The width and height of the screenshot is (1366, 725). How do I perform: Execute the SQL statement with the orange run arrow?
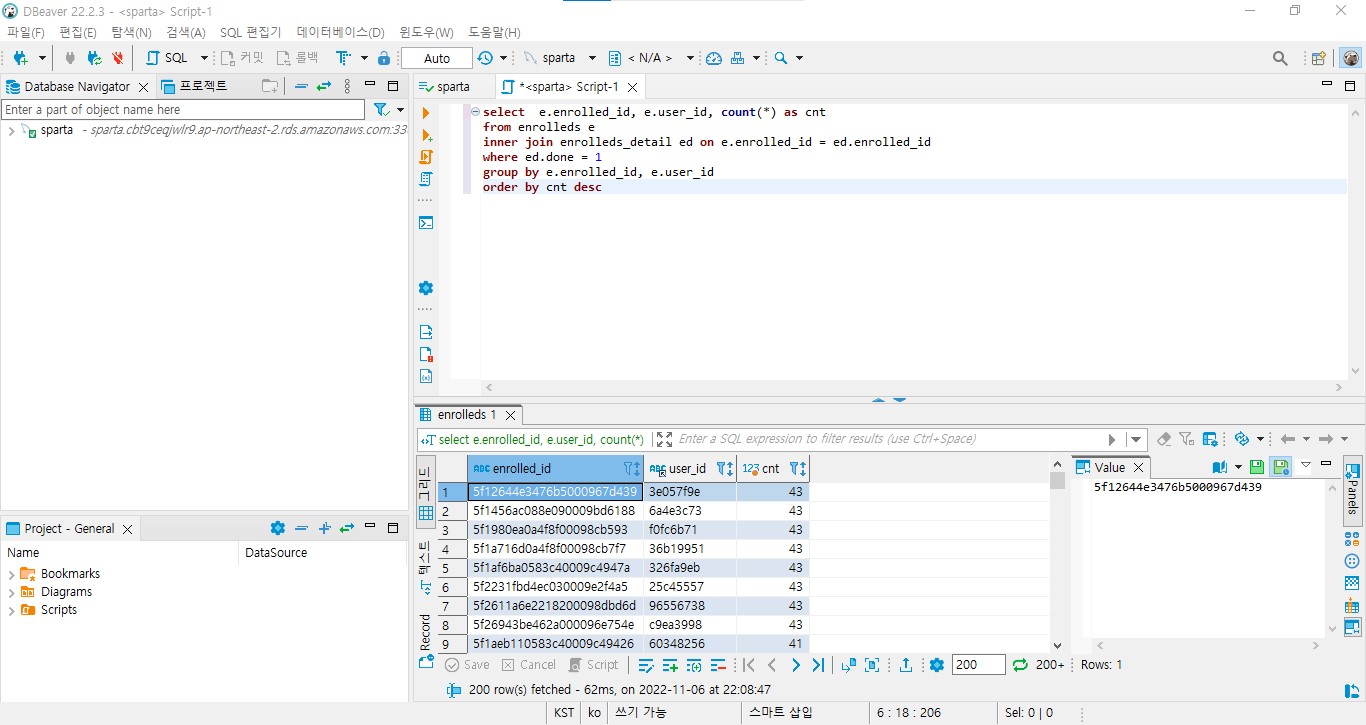[x=426, y=112]
